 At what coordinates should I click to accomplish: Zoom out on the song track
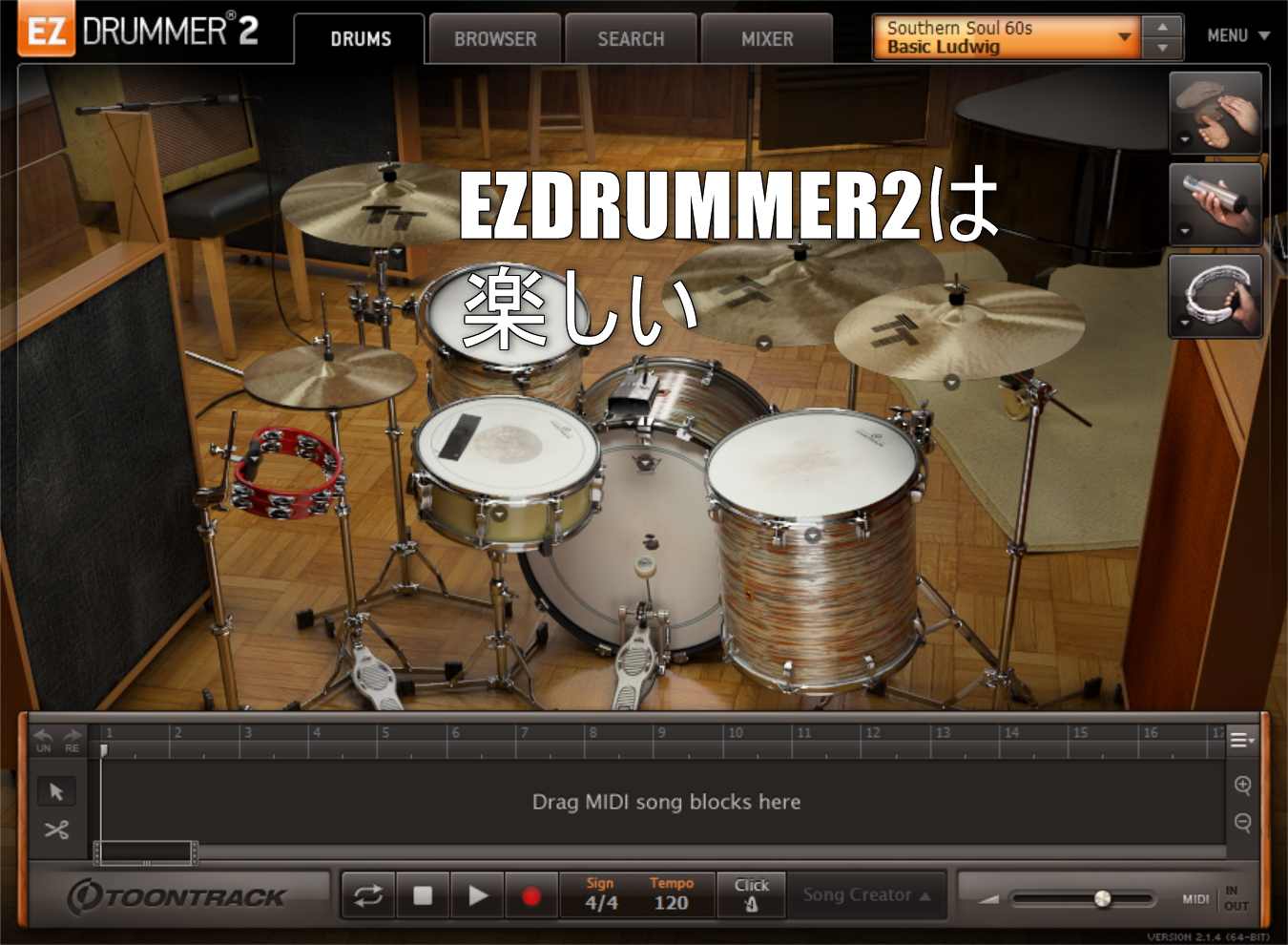1242,822
